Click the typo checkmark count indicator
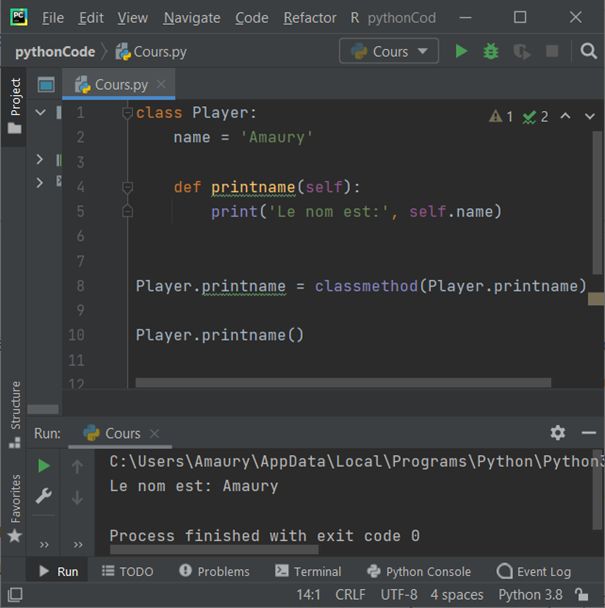The width and height of the screenshot is (605, 608). pyautogui.click(x=535, y=116)
